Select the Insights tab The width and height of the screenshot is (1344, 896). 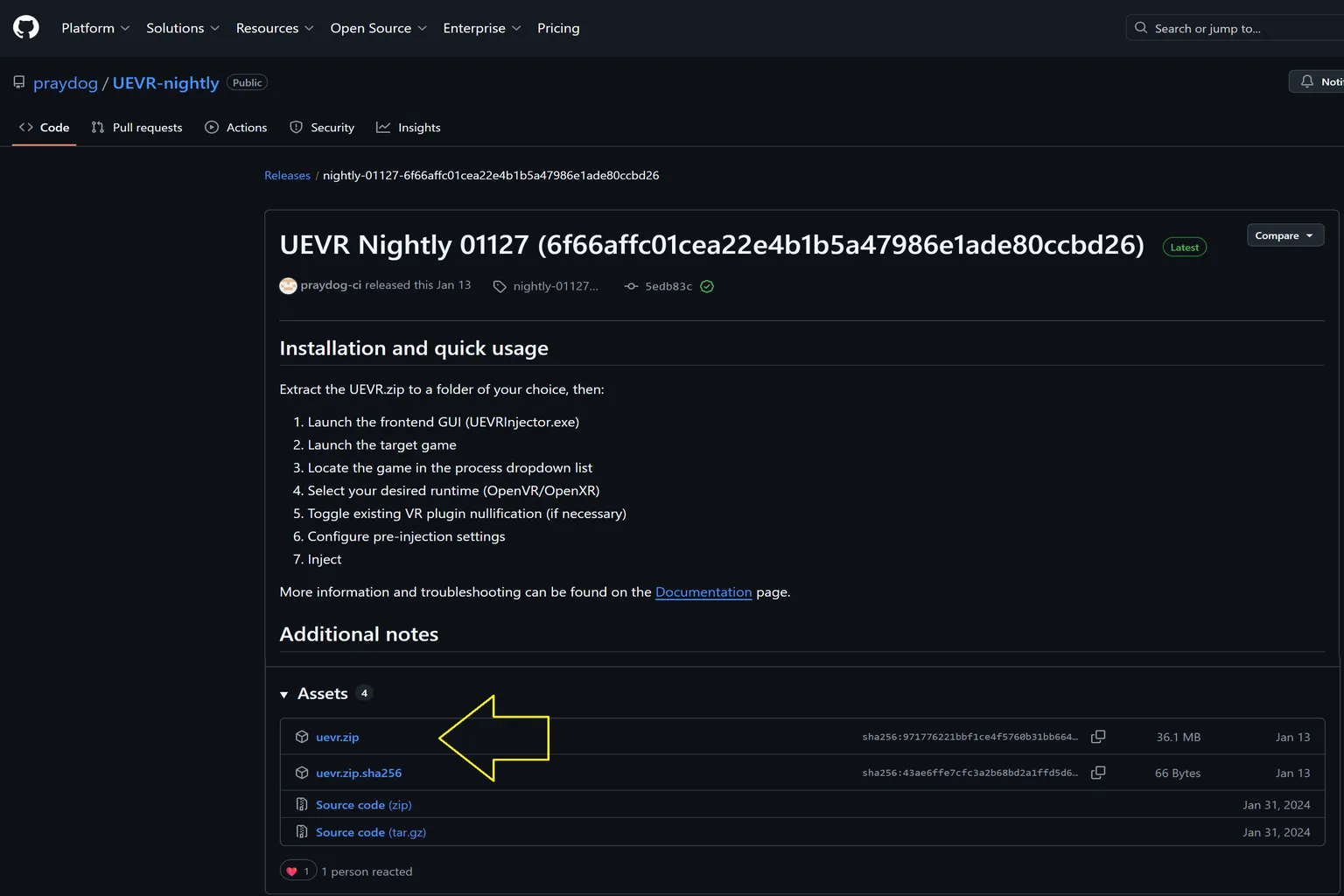pos(409,128)
